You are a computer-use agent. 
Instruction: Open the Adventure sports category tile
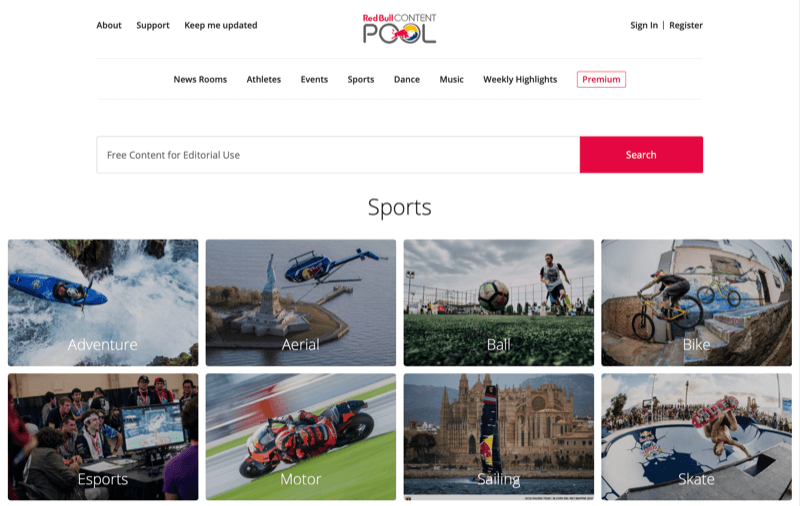pyautogui.click(x=103, y=302)
